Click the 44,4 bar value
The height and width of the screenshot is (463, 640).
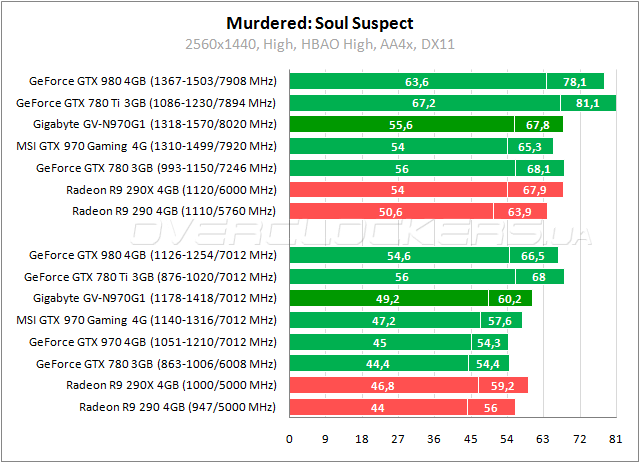[378, 364]
